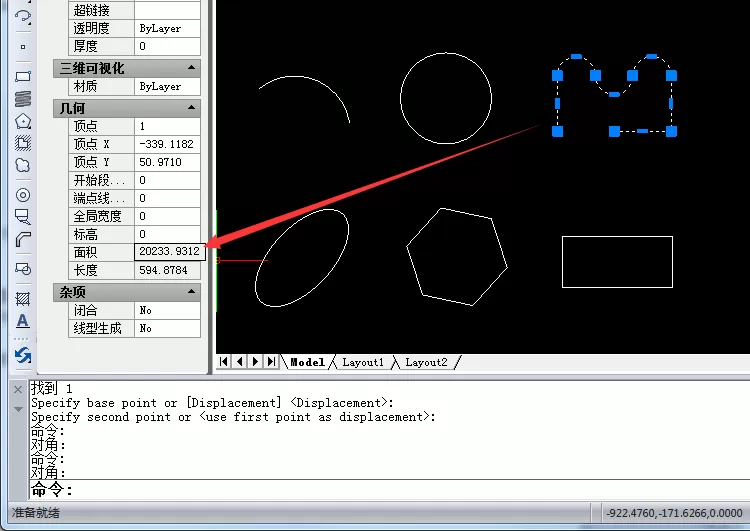The height and width of the screenshot is (531, 750).
Task: Select the Revision Cloud tool
Action: (x=23, y=166)
